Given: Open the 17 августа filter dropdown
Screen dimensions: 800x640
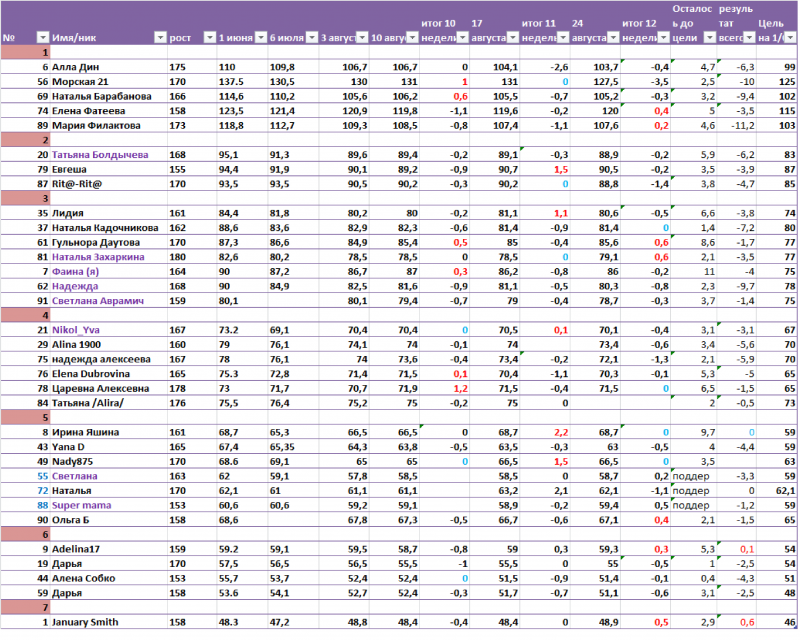Looking at the screenshot, I should coord(512,38).
